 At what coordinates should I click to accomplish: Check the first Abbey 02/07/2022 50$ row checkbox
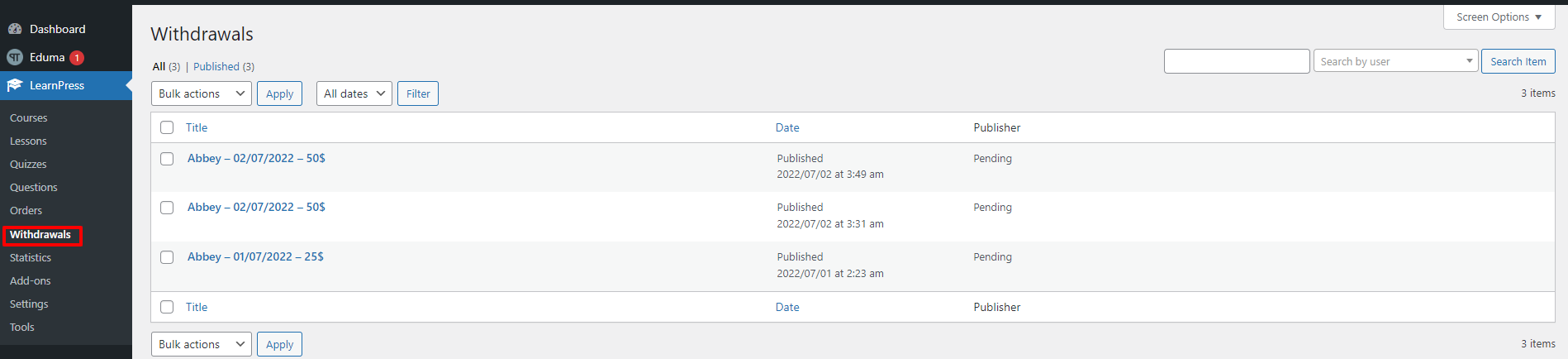pos(167,159)
